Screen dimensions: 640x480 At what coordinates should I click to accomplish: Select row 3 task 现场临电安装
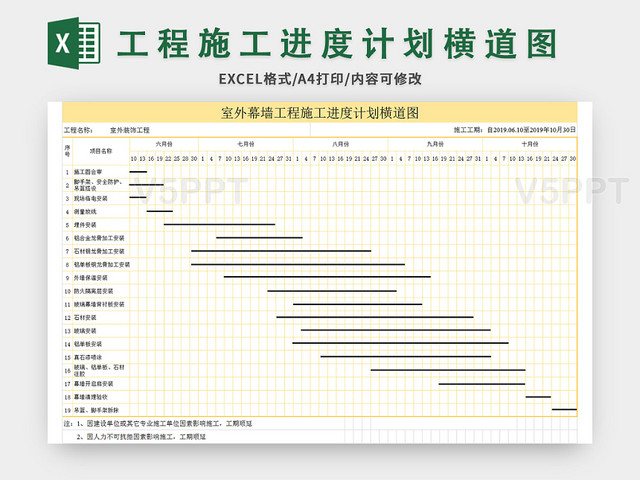(x=91, y=198)
